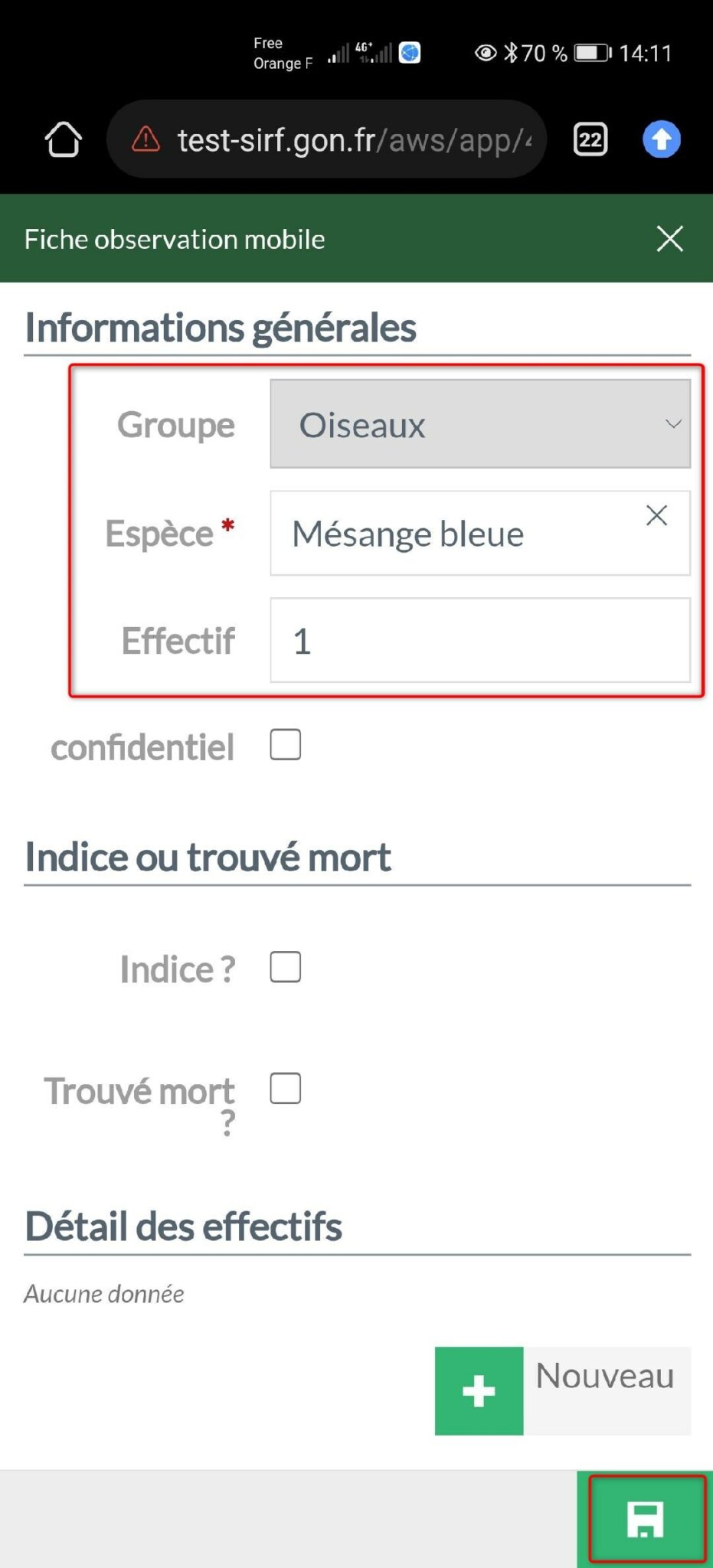Check the Trouvé mort ? checkbox

[x=286, y=1088]
